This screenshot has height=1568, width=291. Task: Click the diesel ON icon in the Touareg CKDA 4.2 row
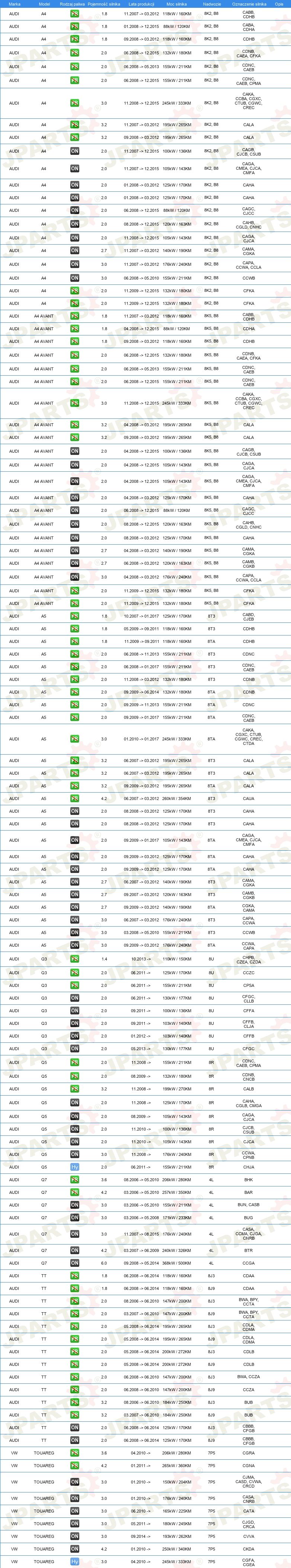(x=74, y=1549)
